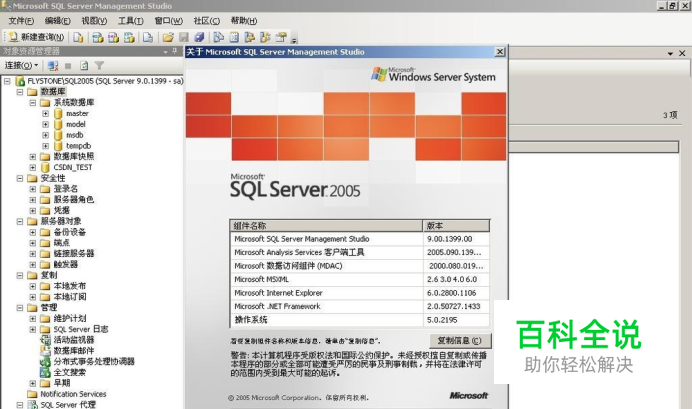Open the 窗口(W) menu
This screenshot has height=409, width=692.
(169, 21)
